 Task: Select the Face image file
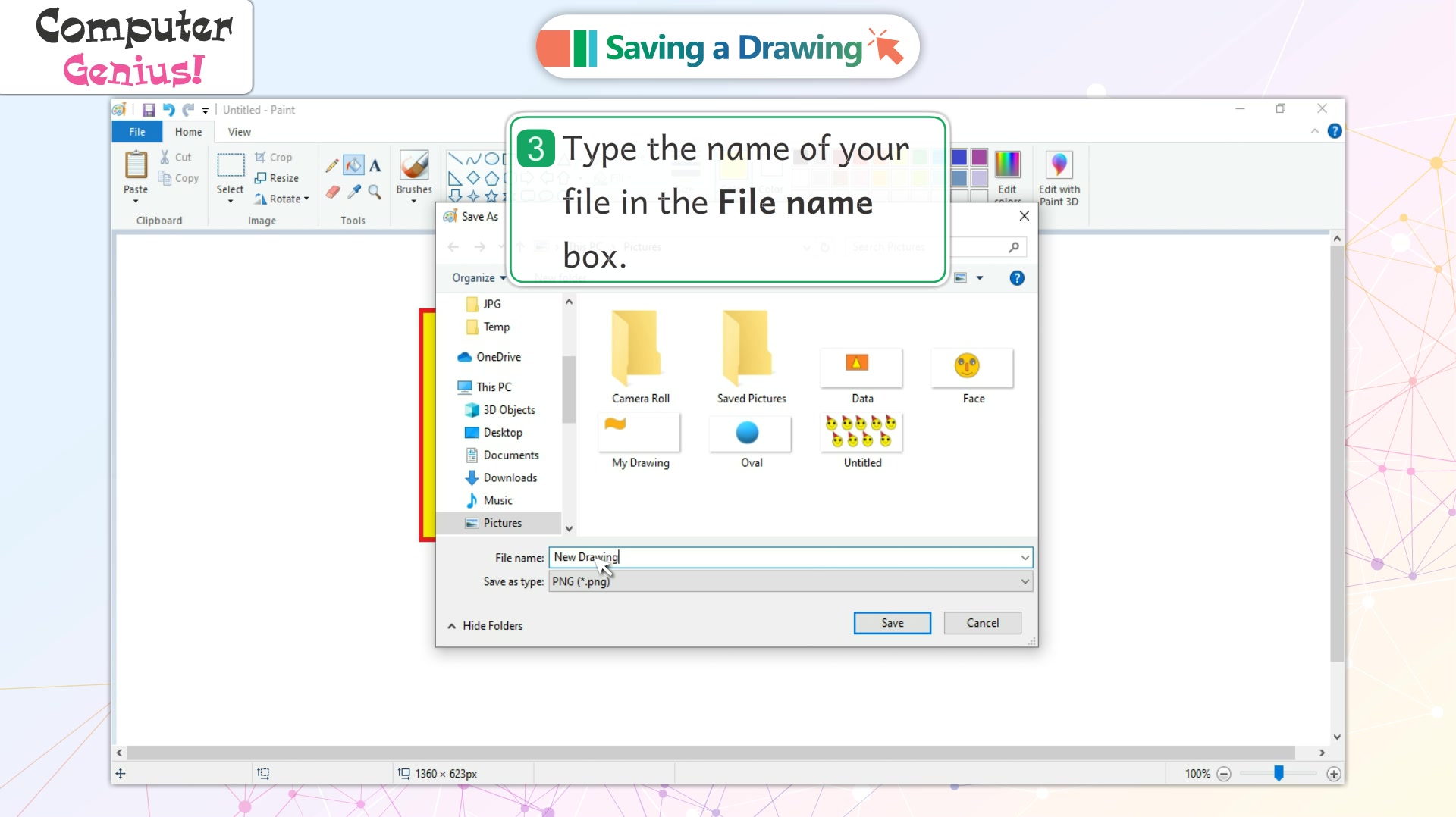tap(973, 376)
